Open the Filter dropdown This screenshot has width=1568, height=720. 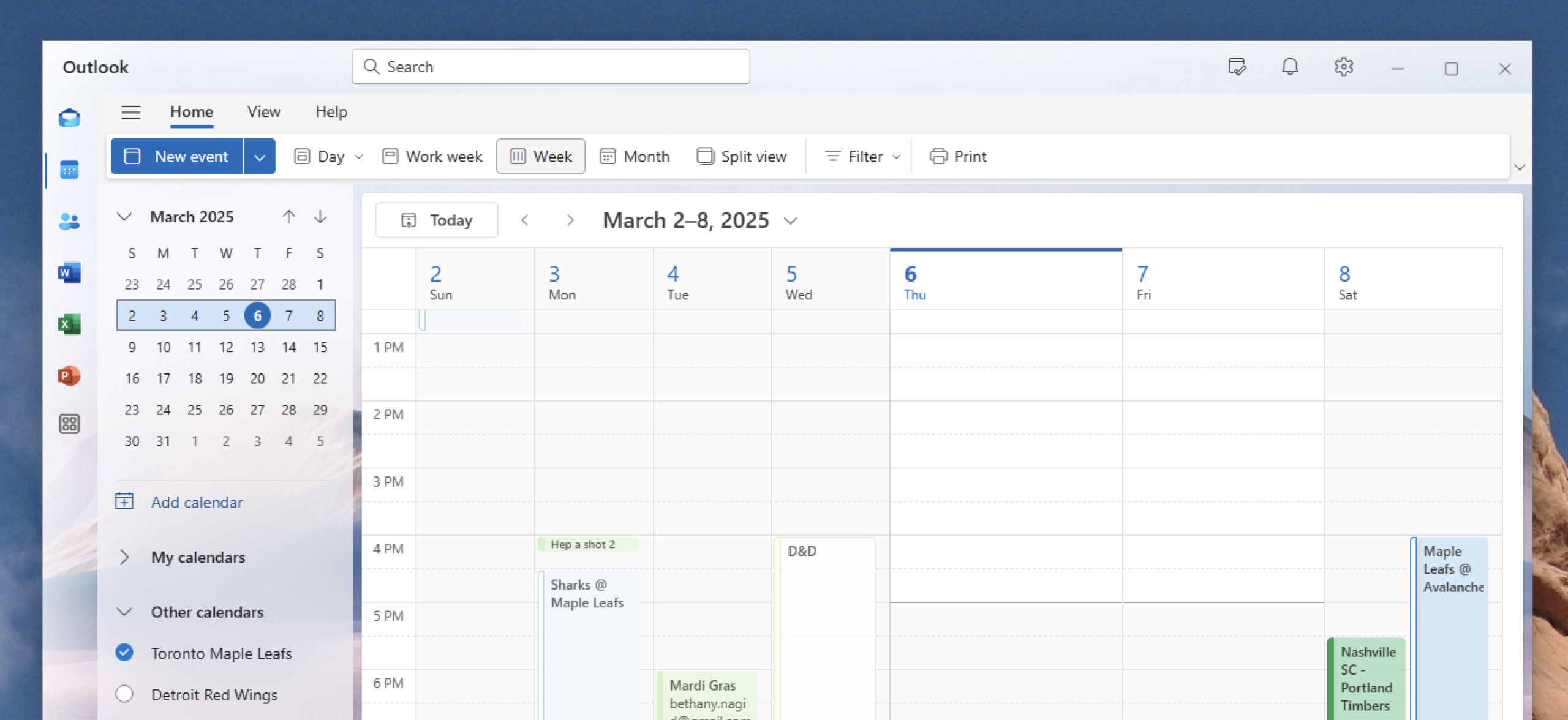(x=863, y=157)
